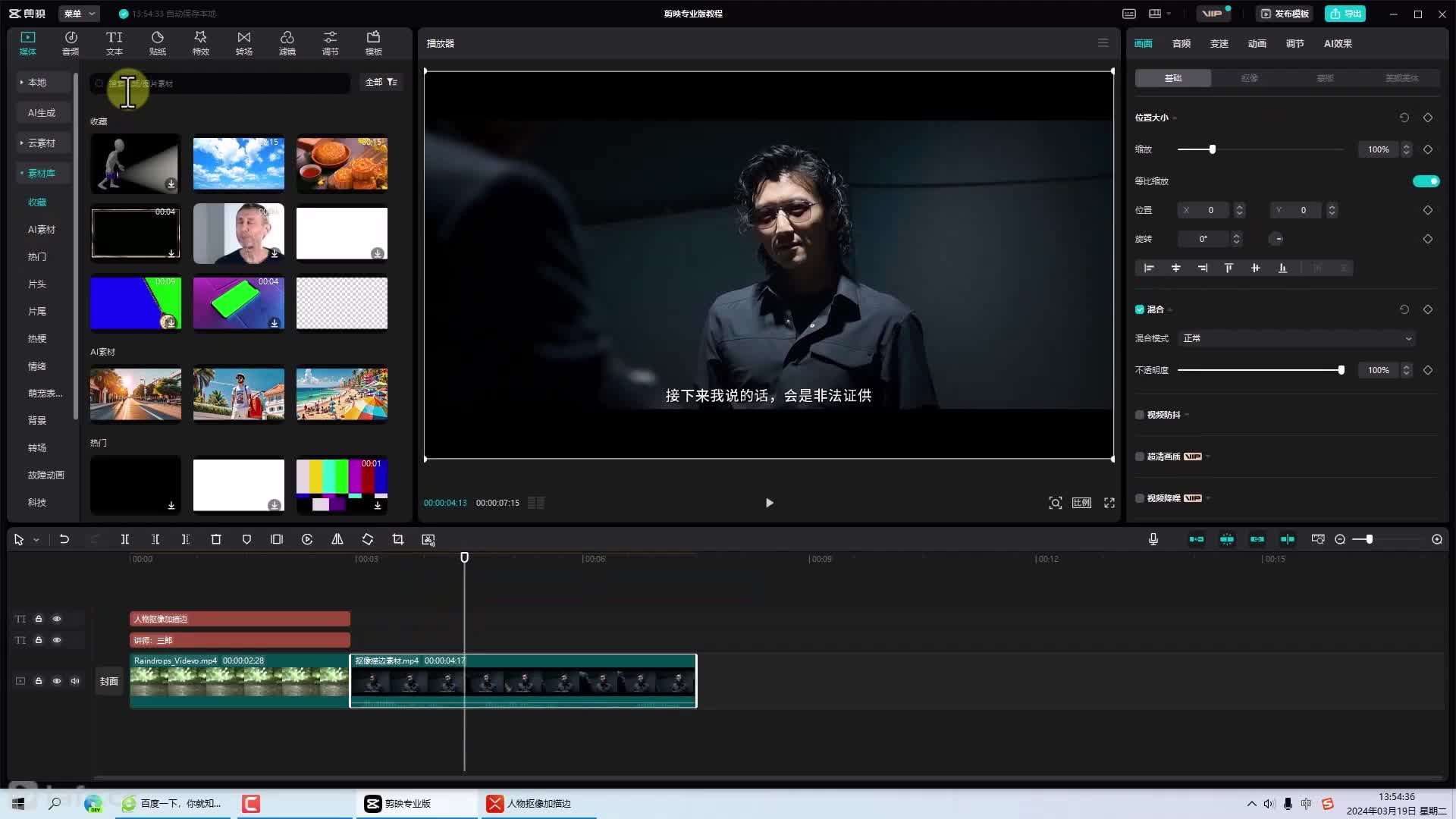Mute the main video track audio
Screen dimensions: 1456x819
tap(75, 681)
